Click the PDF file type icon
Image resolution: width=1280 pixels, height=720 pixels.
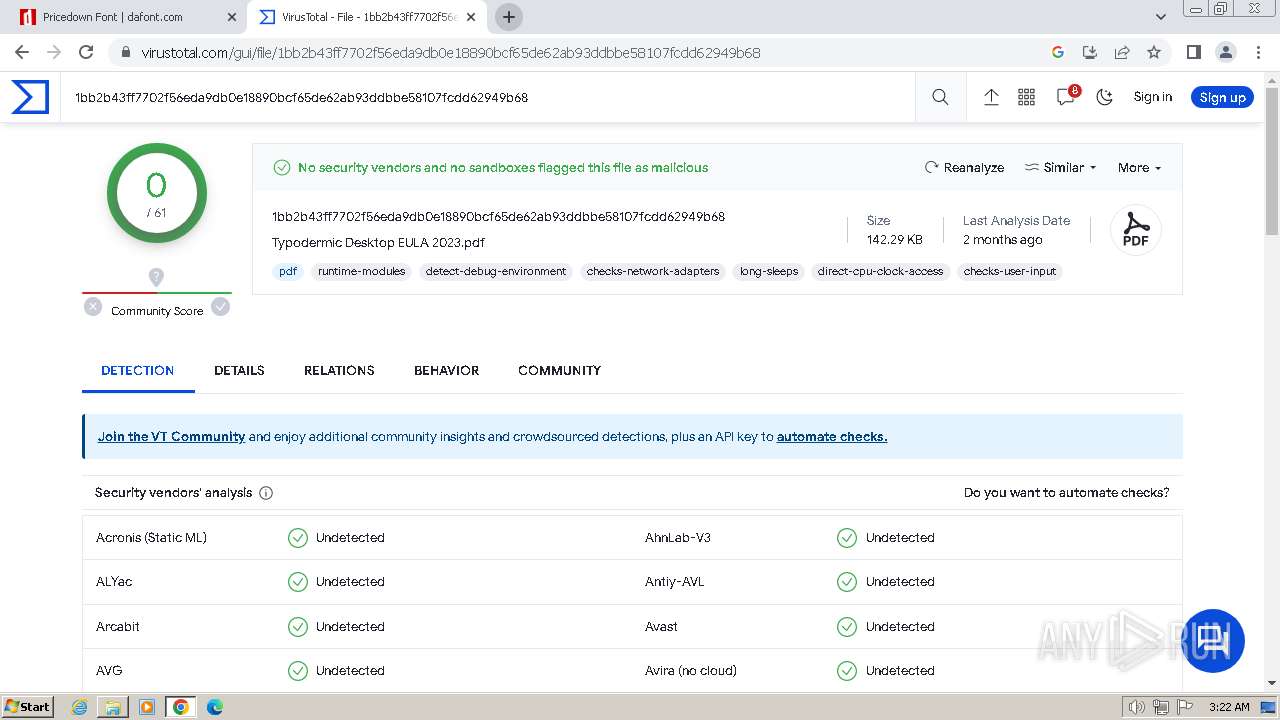tap(1136, 230)
